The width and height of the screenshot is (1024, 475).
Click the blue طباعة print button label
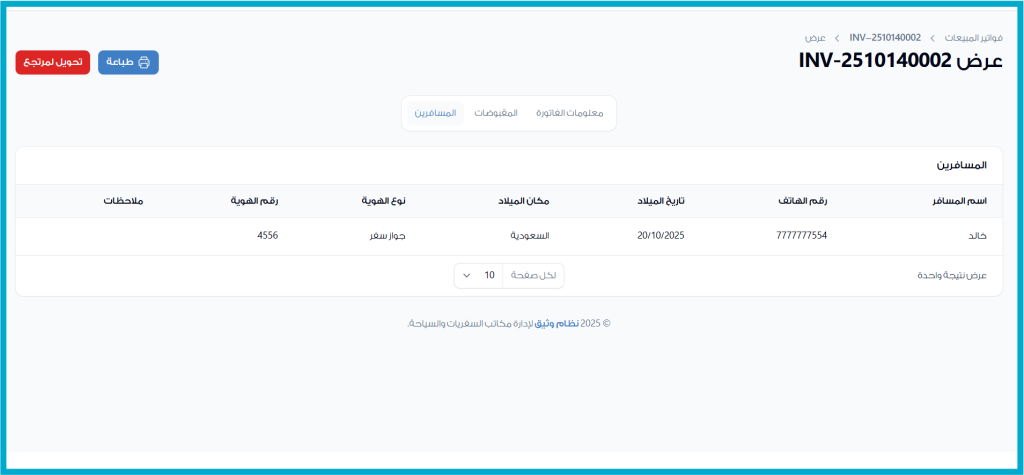(x=120, y=62)
